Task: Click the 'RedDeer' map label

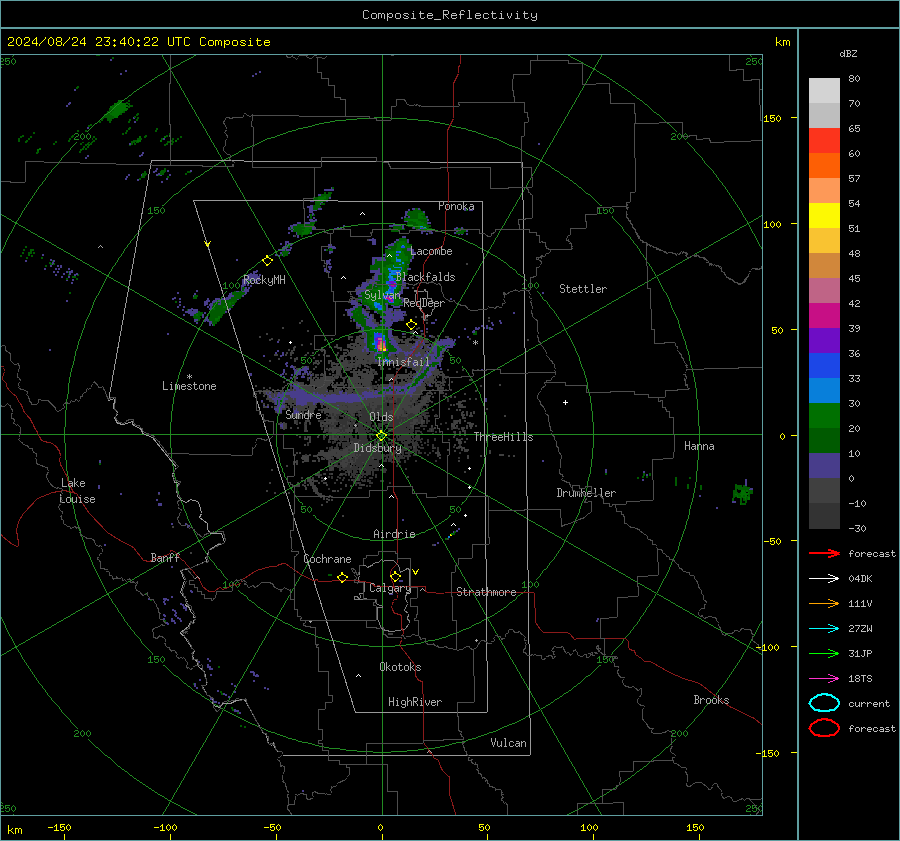Action: 424,303
